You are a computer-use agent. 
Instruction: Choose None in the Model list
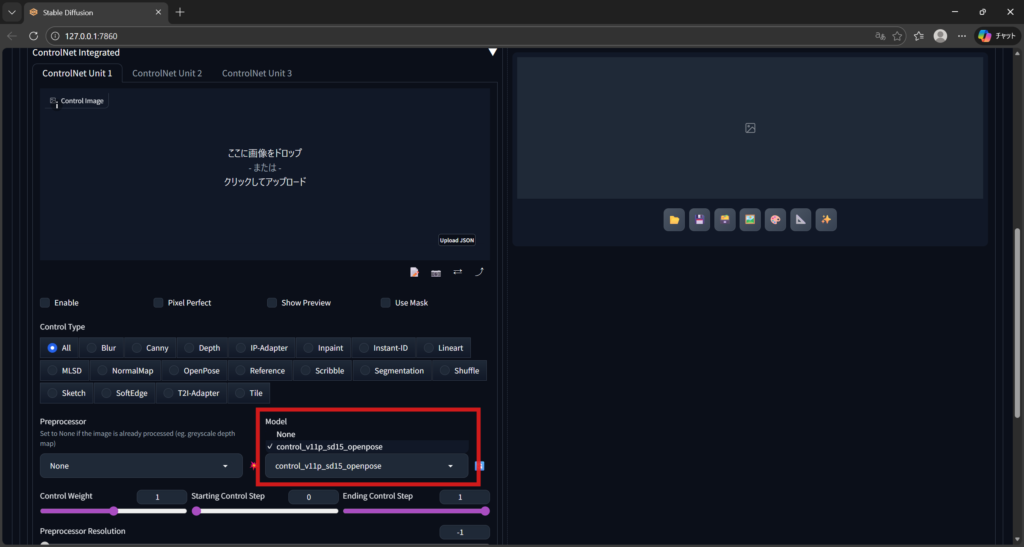(287, 434)
